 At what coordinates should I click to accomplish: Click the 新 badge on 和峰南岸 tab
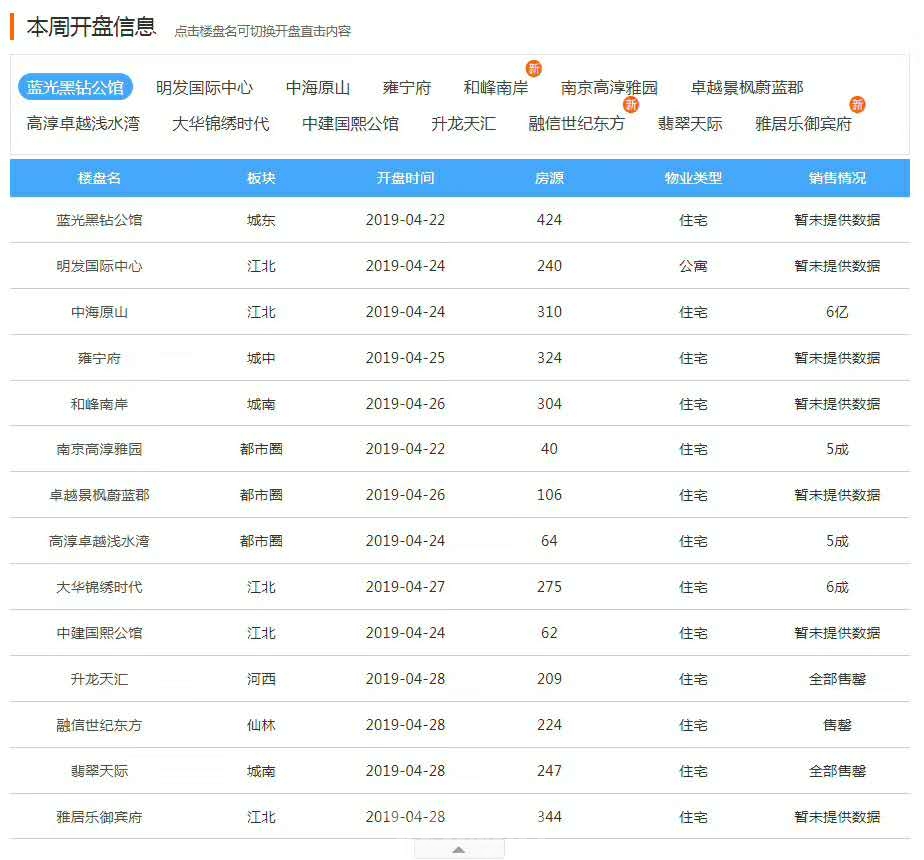coord(534,68)
